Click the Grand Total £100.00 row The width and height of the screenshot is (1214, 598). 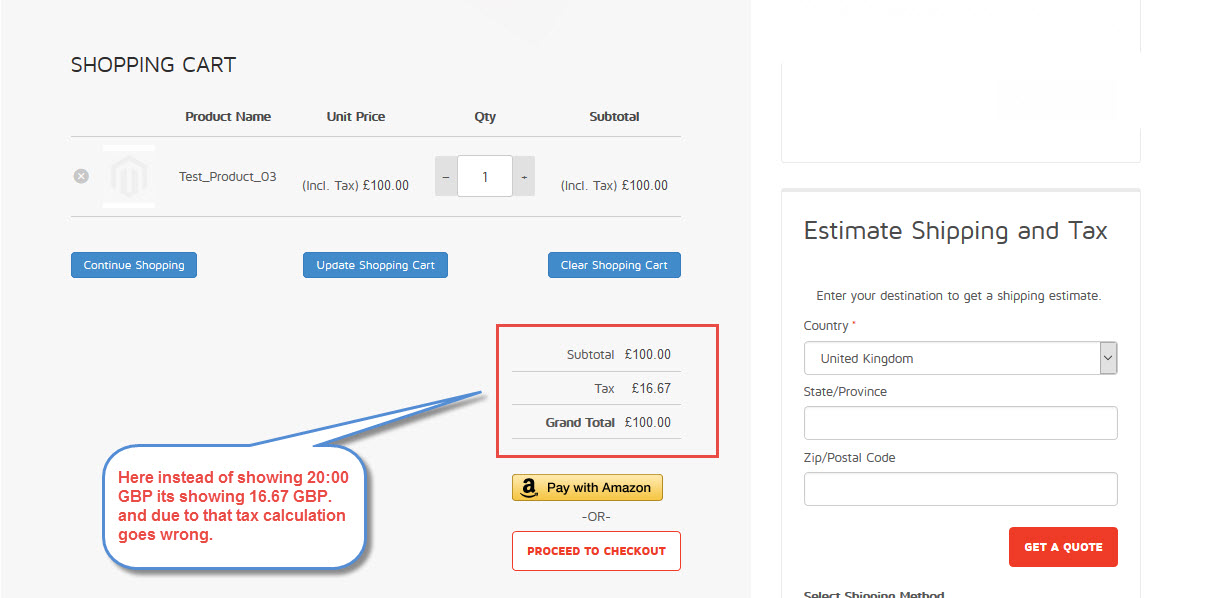(x=596, y=422)
